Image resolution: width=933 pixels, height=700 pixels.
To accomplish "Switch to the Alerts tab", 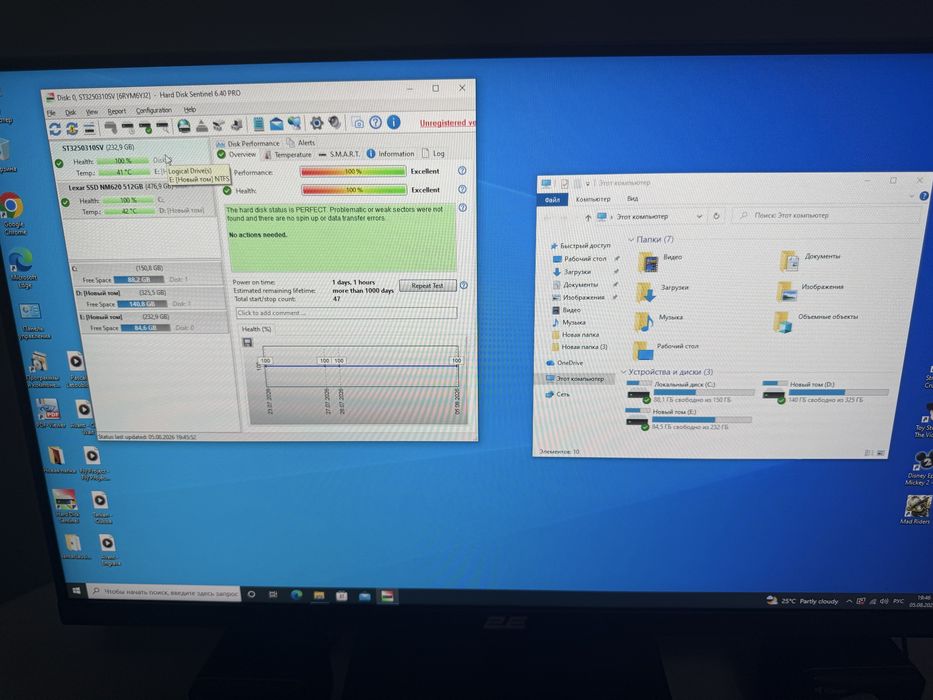I will click(301, 143).
